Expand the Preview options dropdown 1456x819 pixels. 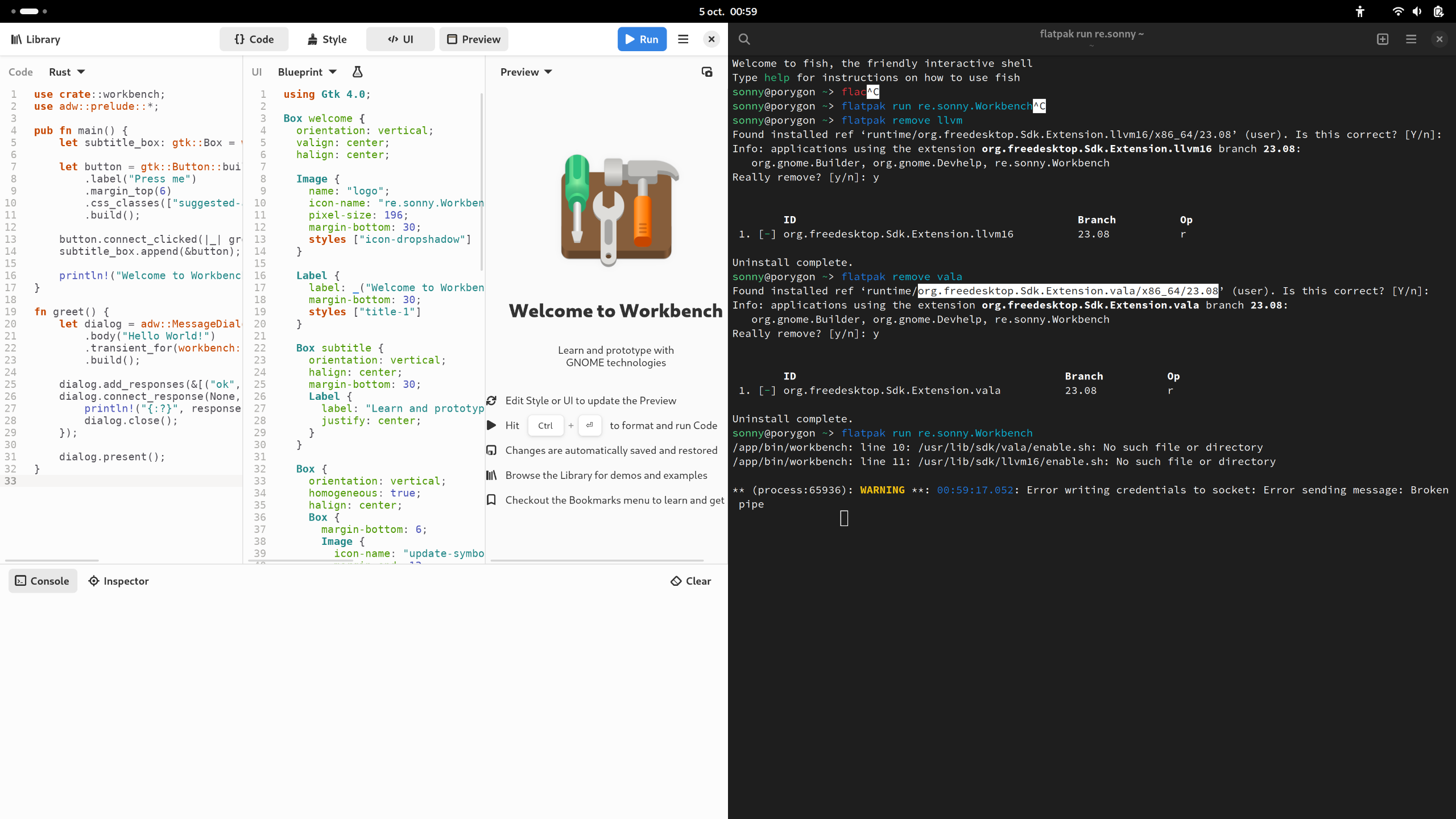525,72
